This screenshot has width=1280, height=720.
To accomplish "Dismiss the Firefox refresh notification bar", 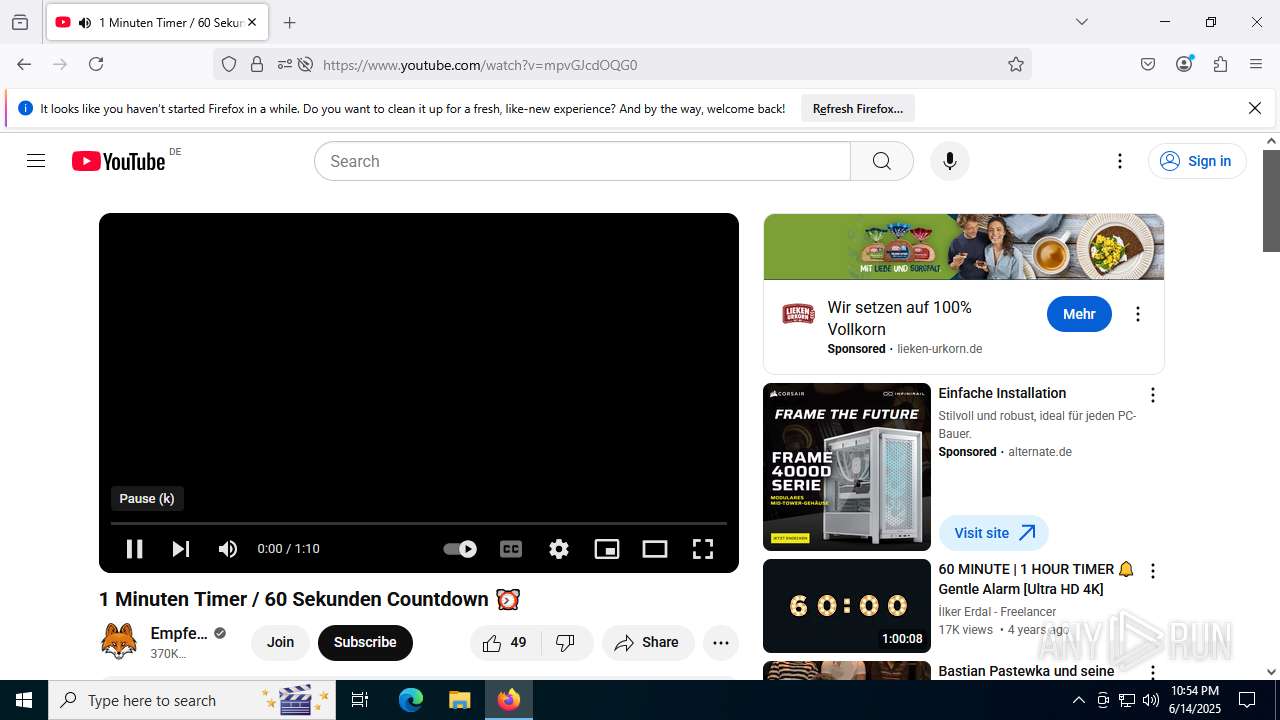I will tap(1255, 108).
